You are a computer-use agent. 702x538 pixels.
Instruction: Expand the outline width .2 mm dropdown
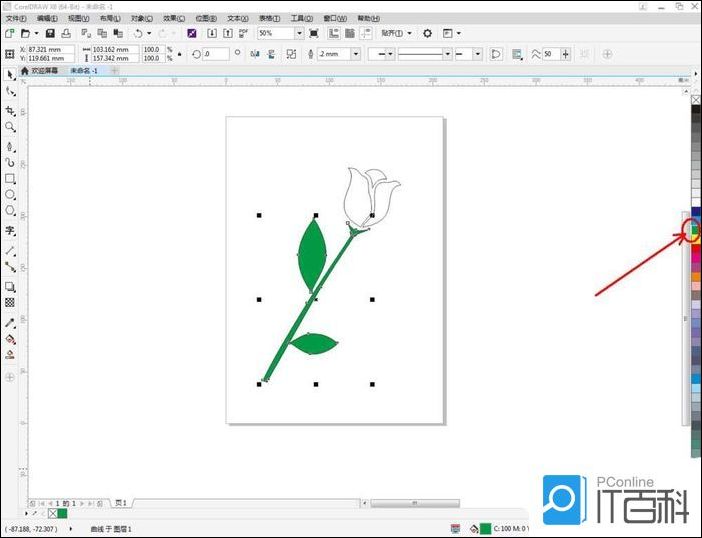click(x=355, y=54)
